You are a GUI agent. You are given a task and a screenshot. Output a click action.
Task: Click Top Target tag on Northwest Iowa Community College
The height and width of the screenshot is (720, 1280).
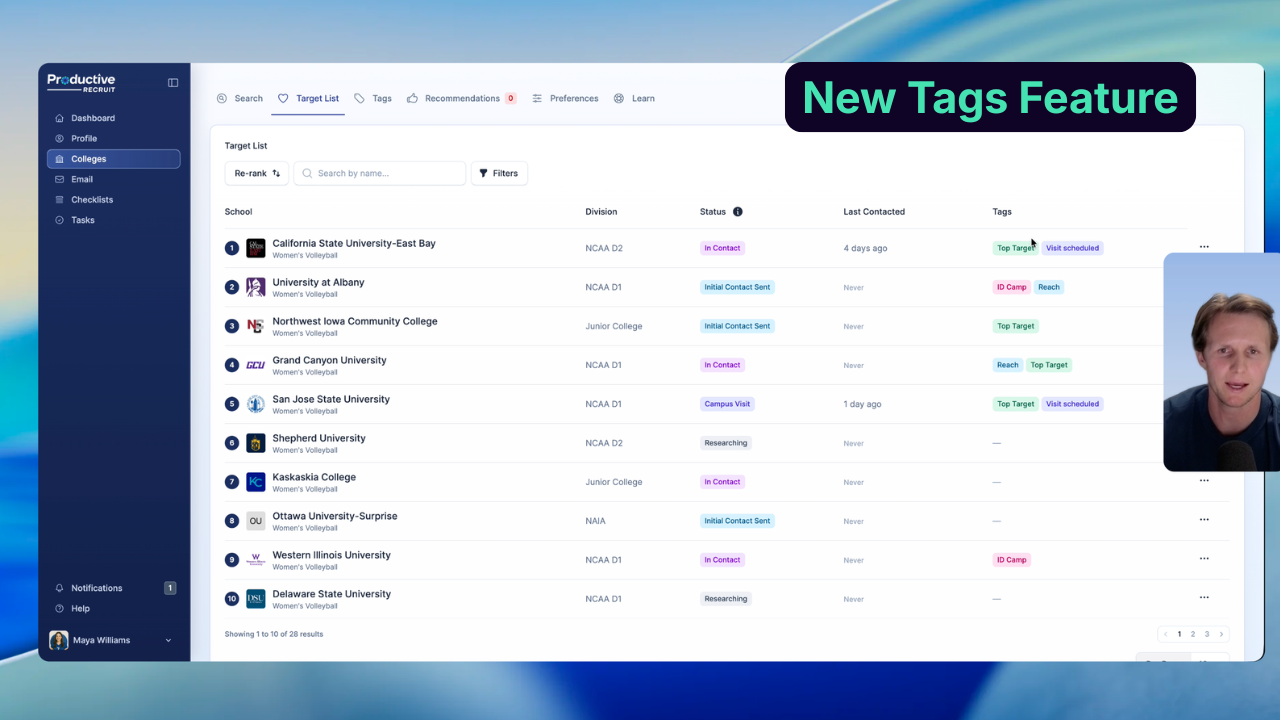pyautogui.click(x=1015, y=326)
